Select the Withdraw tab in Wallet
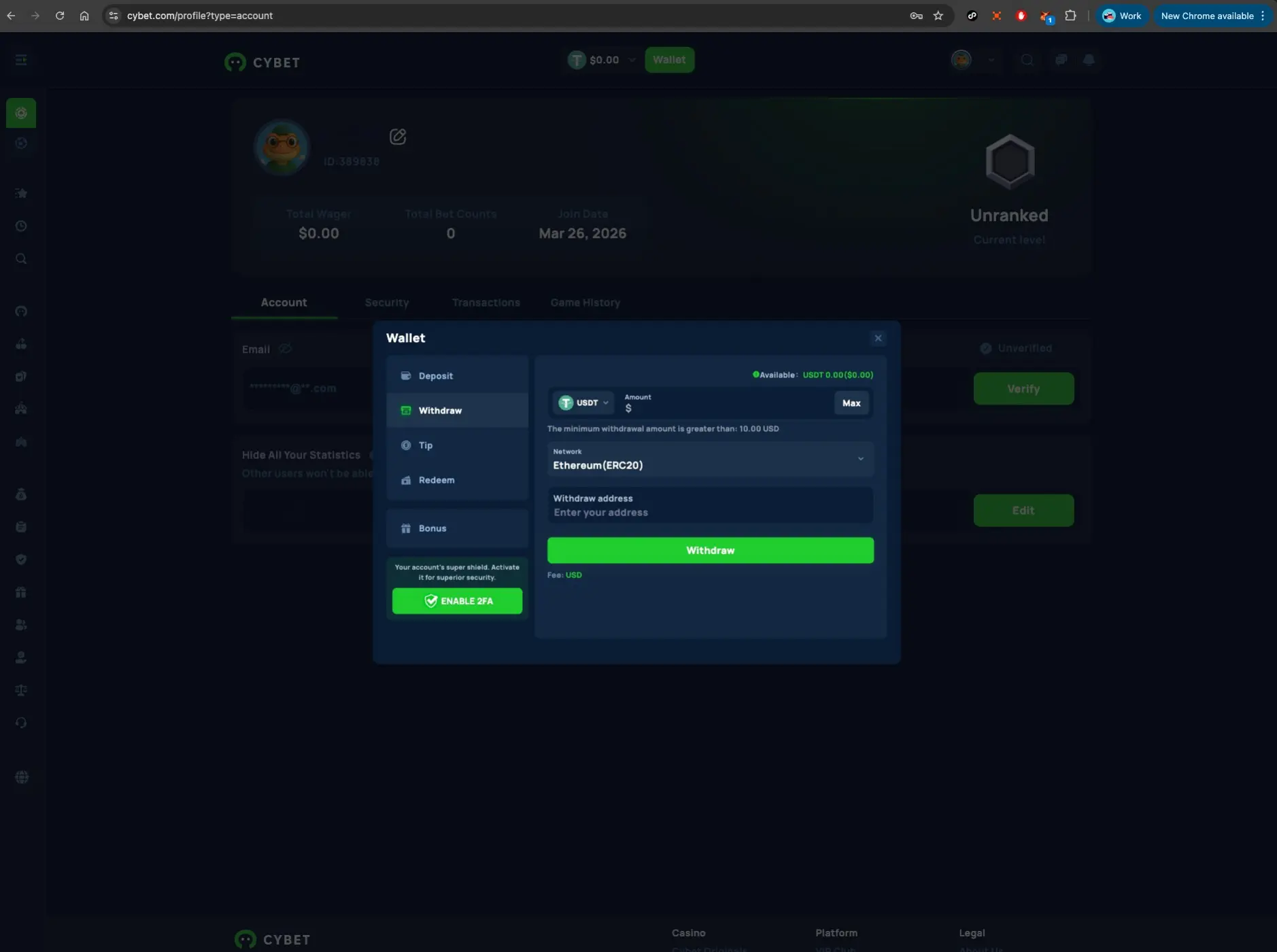Viewport: 1277px width, 952px height. (457, 410)
